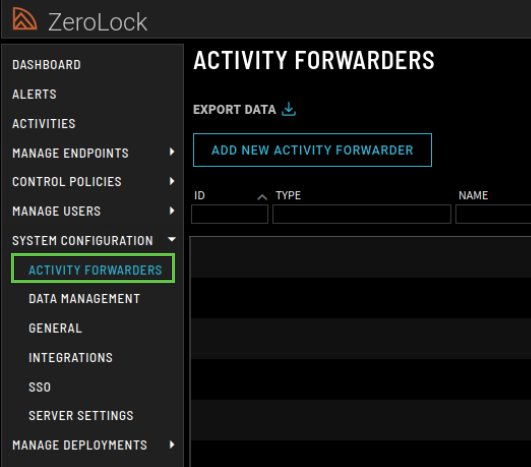531x467 pixels.
Task: Open the SSO configuration page
Action: 40,387
